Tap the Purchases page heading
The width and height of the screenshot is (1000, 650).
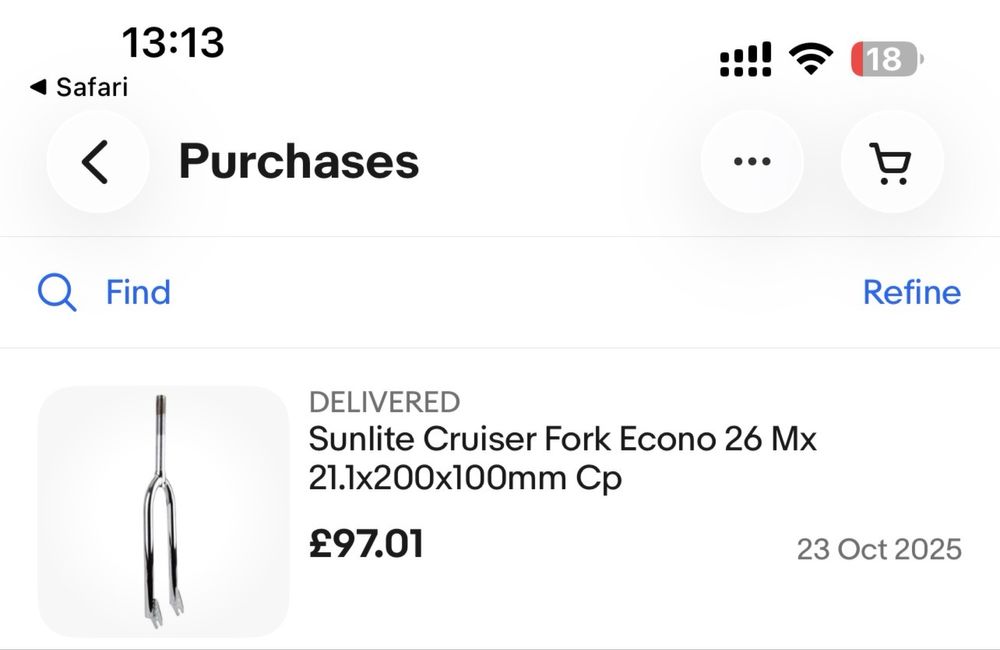click(298, 162)
